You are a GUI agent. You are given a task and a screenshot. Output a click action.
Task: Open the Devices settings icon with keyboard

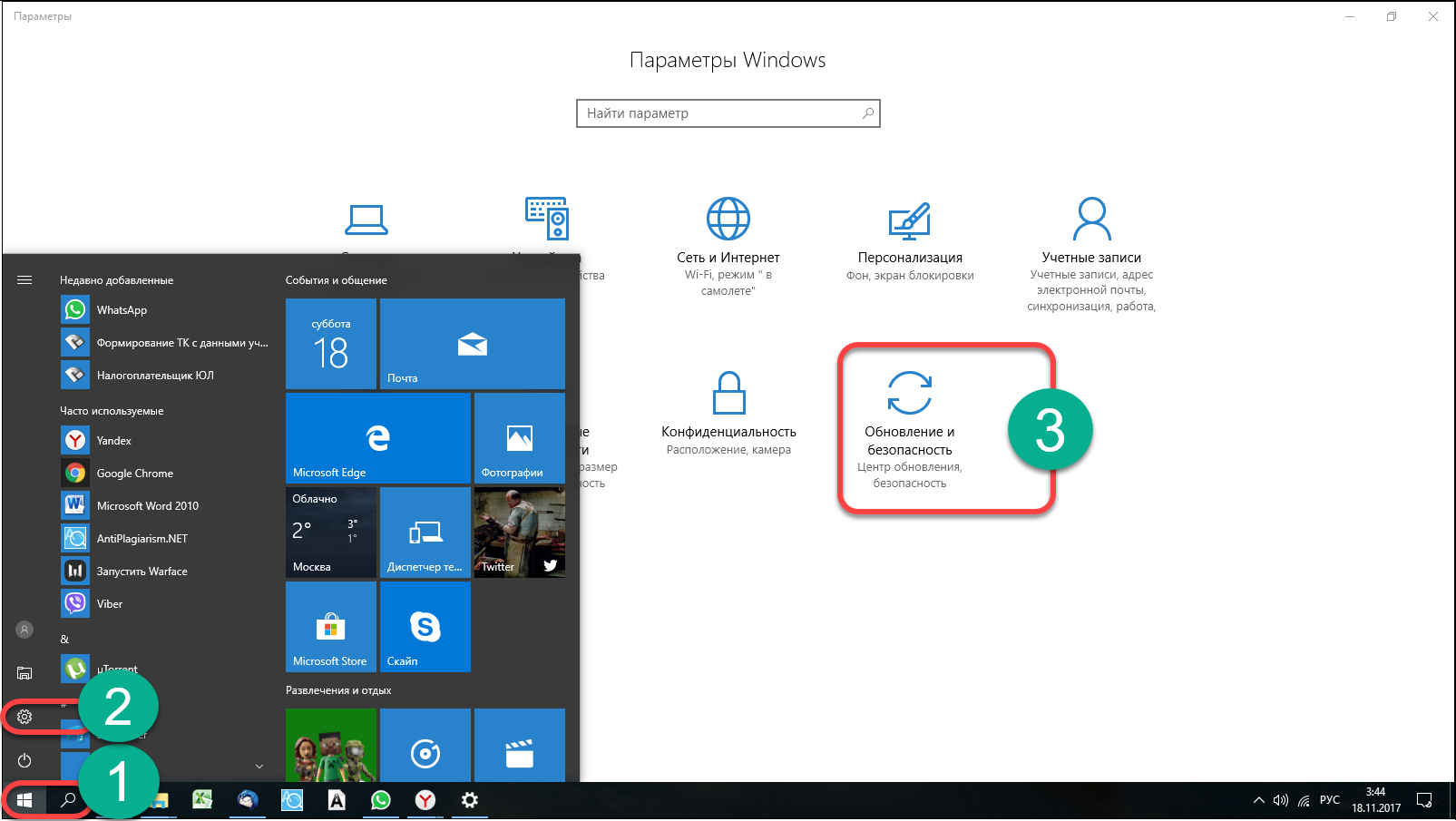[547, 219]
